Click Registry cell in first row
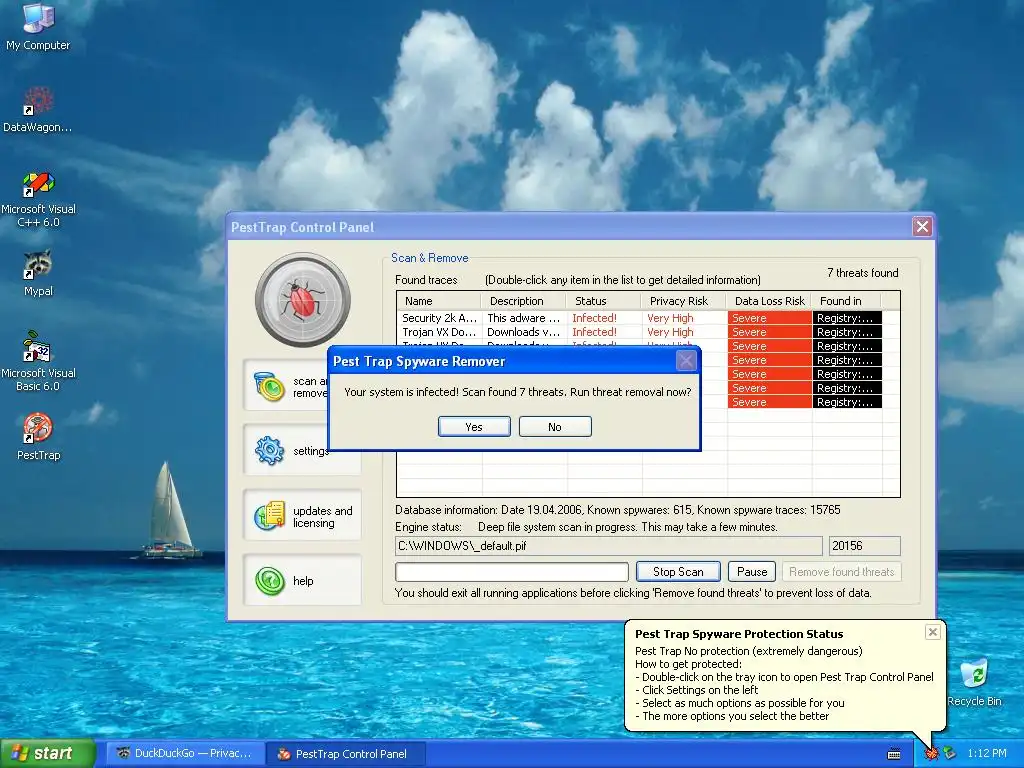 pos(847,318)
